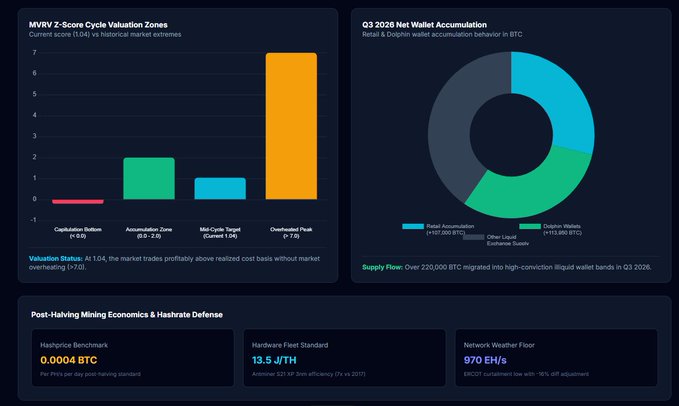Click the y-axis value 4
This screenshot has height=406, width=679.
coord(35,115)
